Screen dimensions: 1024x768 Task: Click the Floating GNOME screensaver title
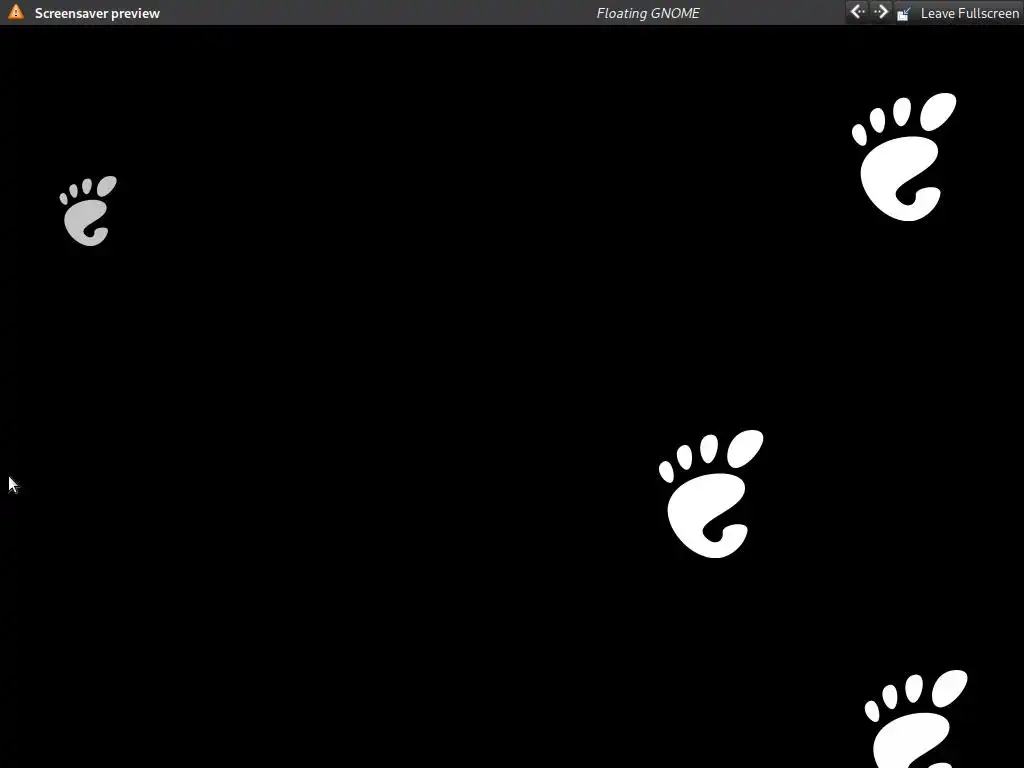click(648, 13)
